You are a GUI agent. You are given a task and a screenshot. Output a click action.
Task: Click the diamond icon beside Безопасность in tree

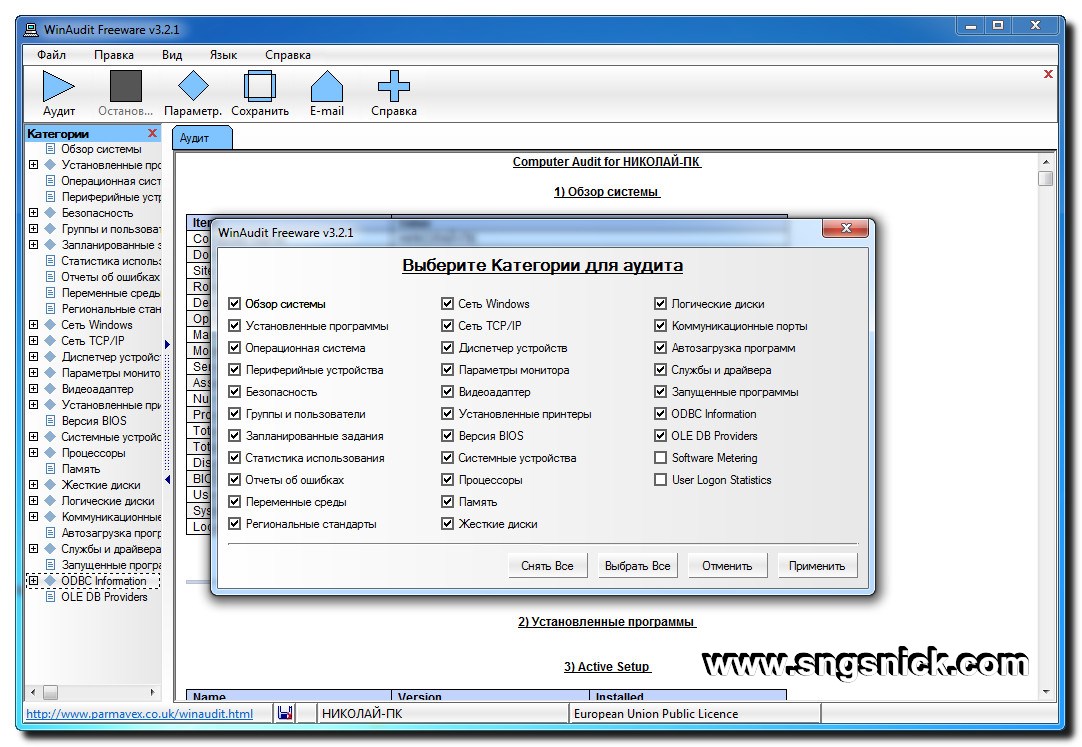[50, 212]
